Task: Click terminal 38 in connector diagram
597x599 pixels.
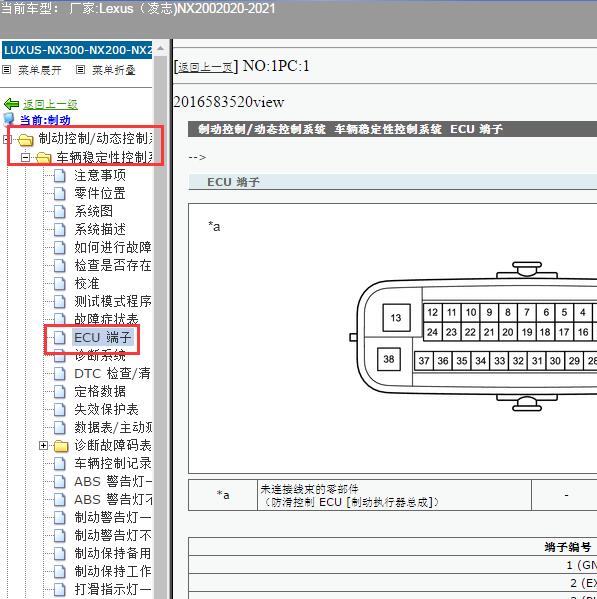Action: tap(389, 359)
